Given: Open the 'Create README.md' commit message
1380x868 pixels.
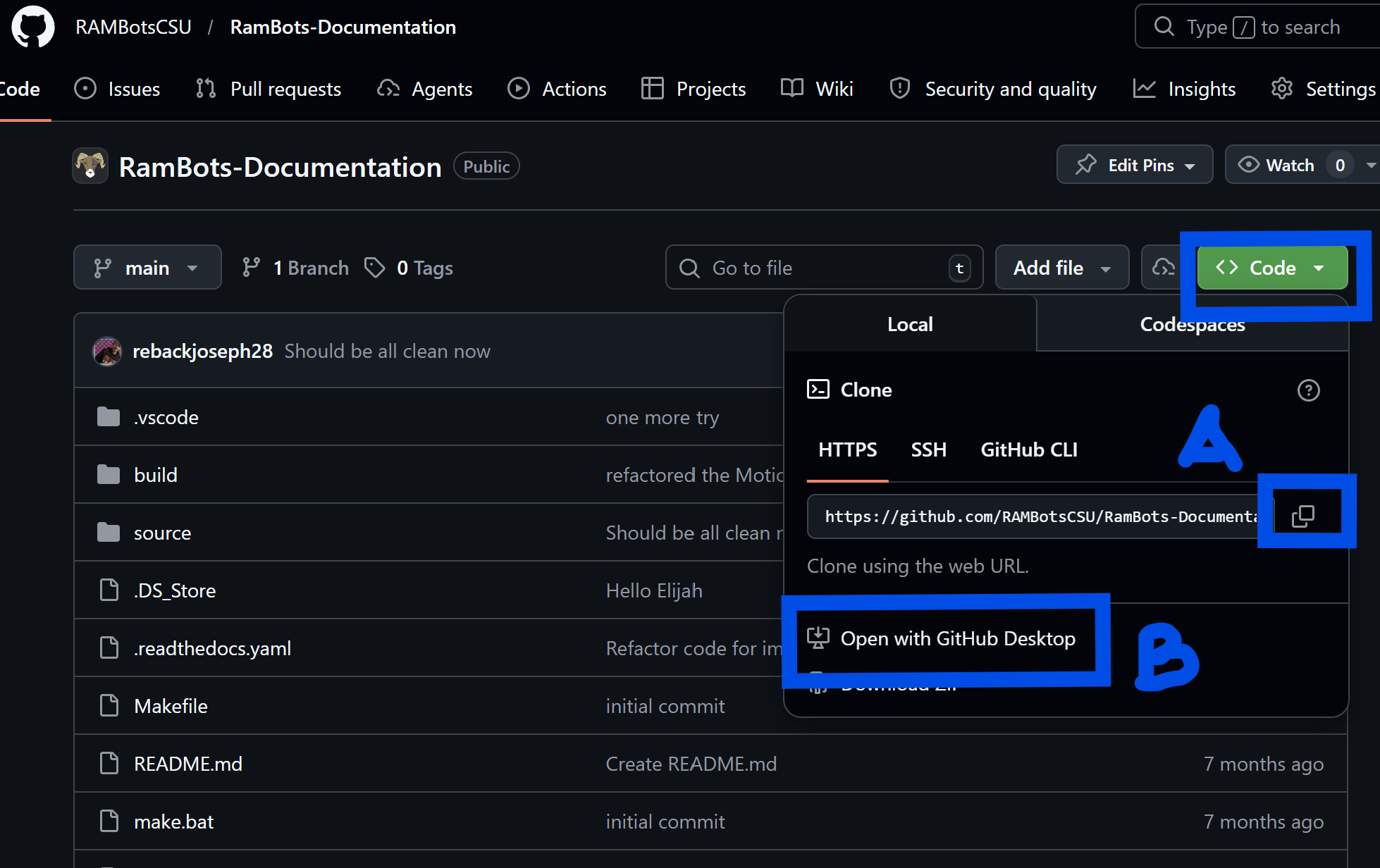Looking at the screenshot, I should pyautogui.click(x=691, y=764).
